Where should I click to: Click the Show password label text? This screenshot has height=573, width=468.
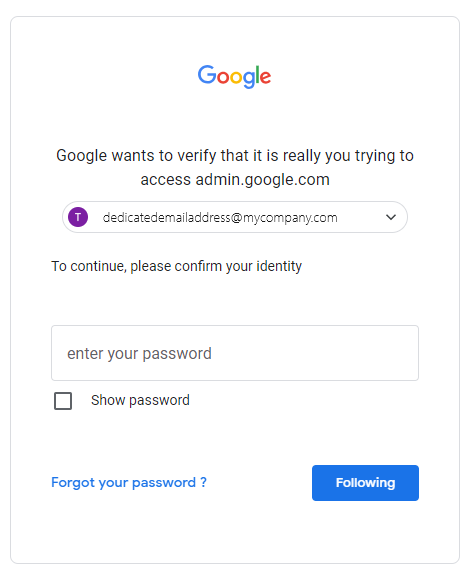[140, 400]
